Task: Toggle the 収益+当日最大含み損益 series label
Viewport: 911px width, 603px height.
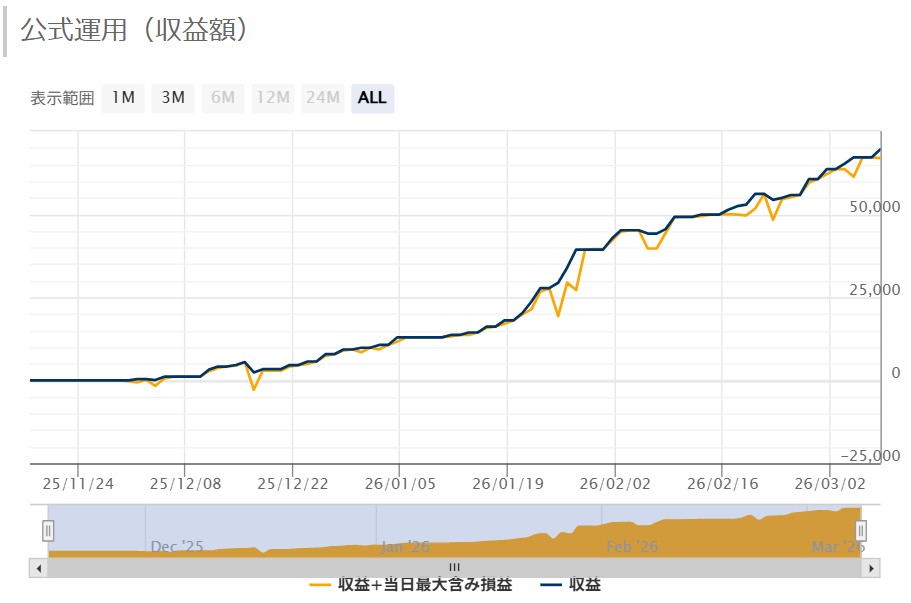Action: point(424,585)
